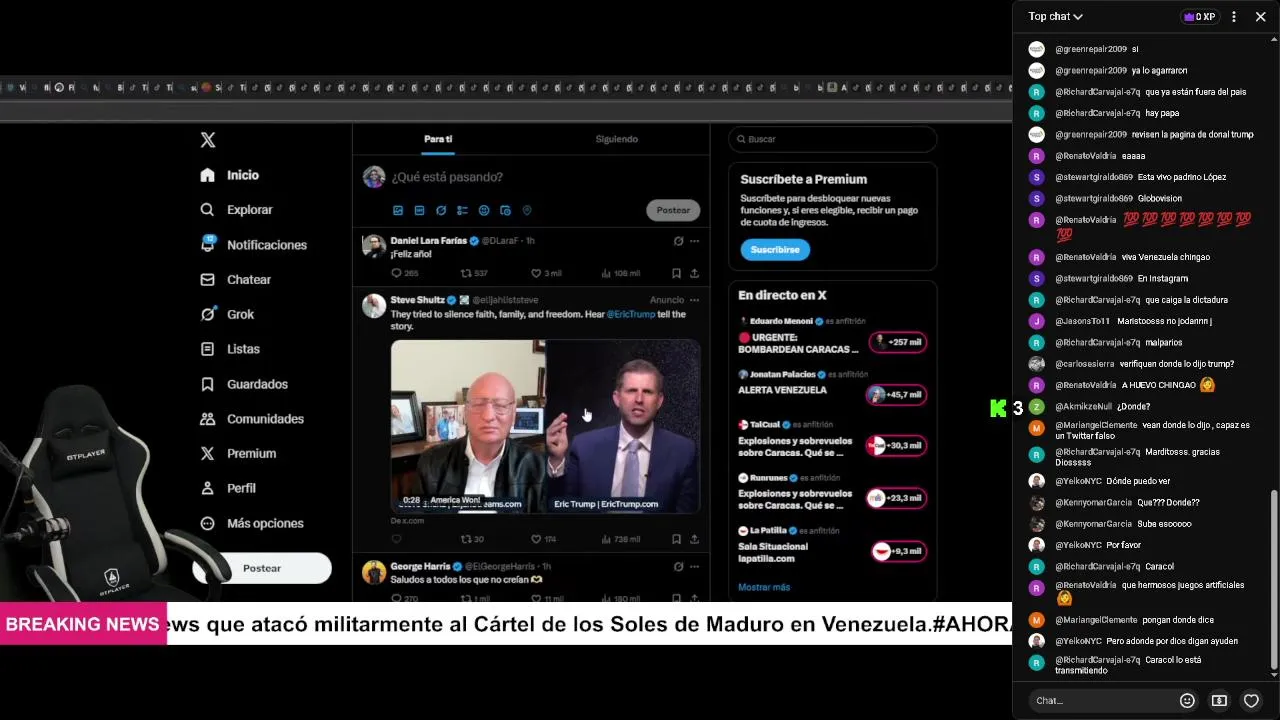
Task: Open the chat three-dot options menu
Action: pos(1234,17)
